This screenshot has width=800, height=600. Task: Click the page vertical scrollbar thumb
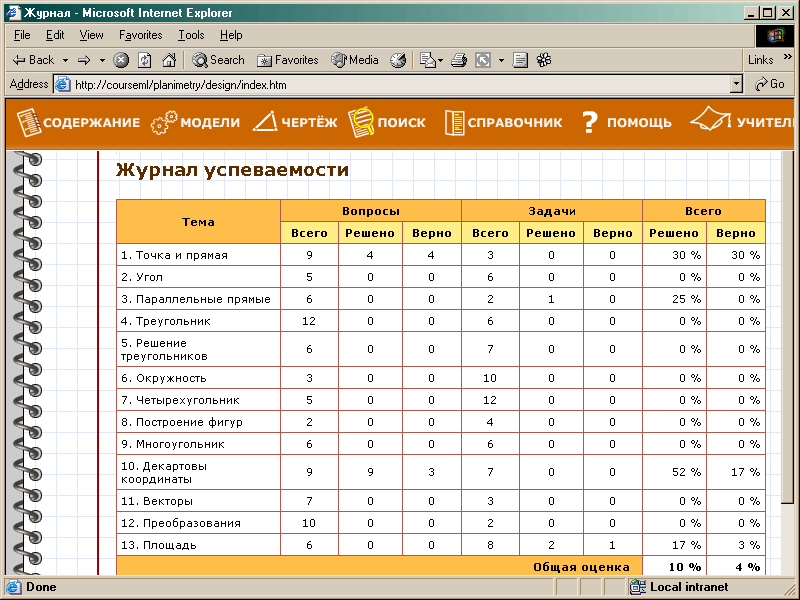787,327
